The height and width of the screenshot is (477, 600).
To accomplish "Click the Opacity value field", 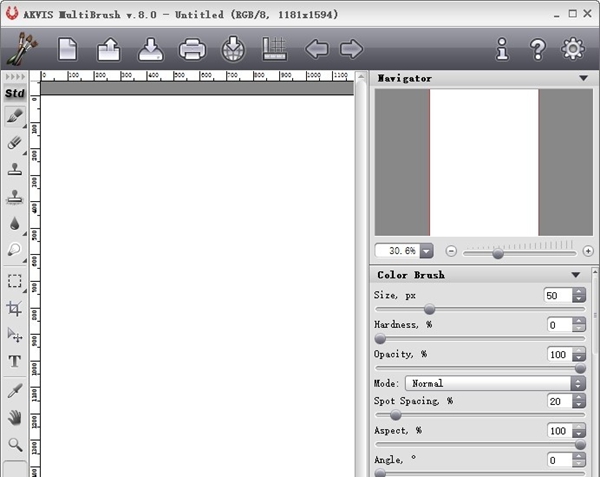I will 560,355.
